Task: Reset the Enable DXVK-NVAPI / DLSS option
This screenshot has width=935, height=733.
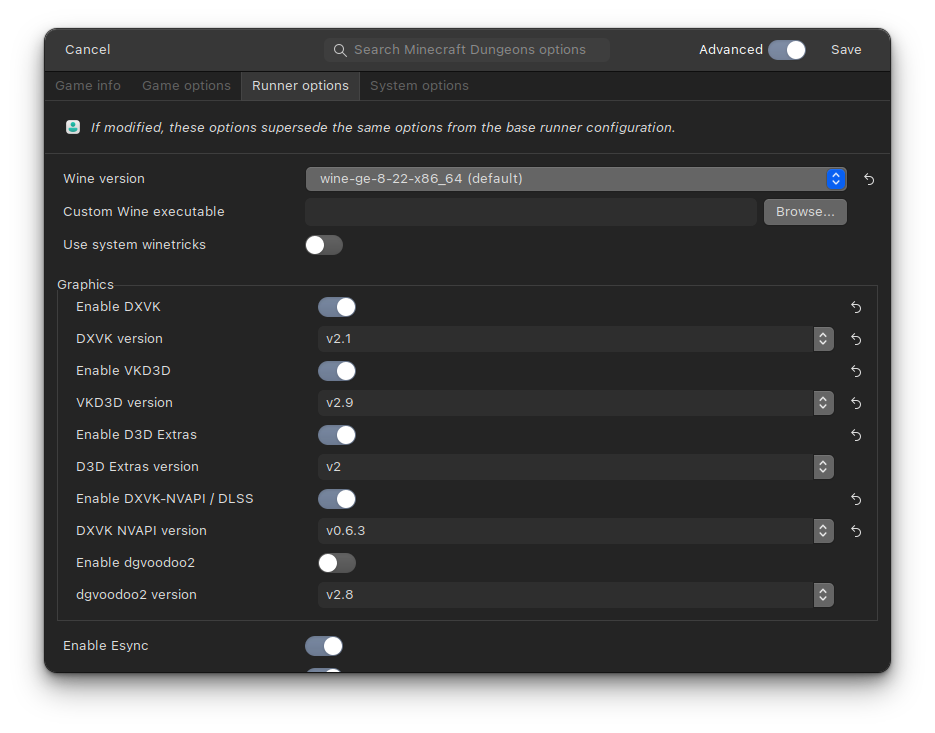Action: click(x=856, y=499)
